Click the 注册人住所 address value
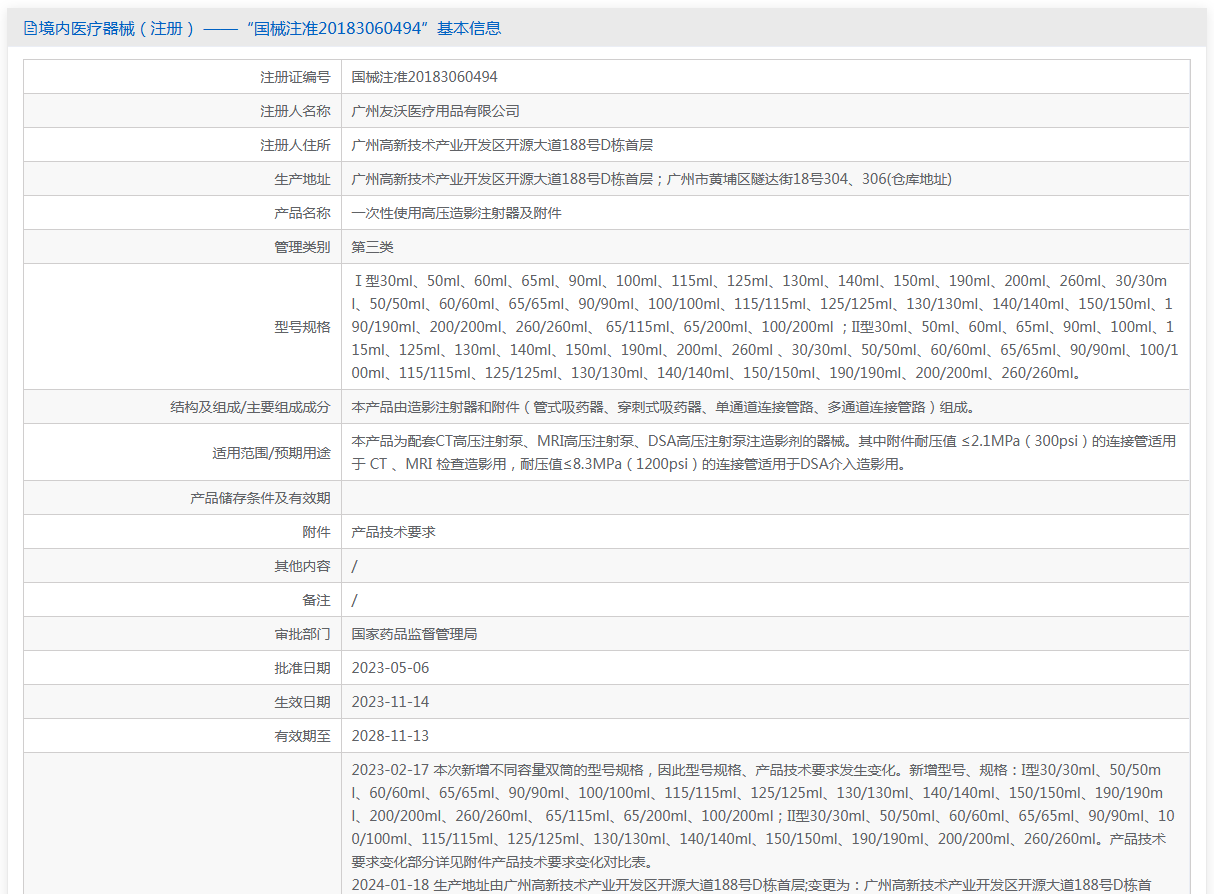The image size is (1214, 894). [x=502, y=145]
